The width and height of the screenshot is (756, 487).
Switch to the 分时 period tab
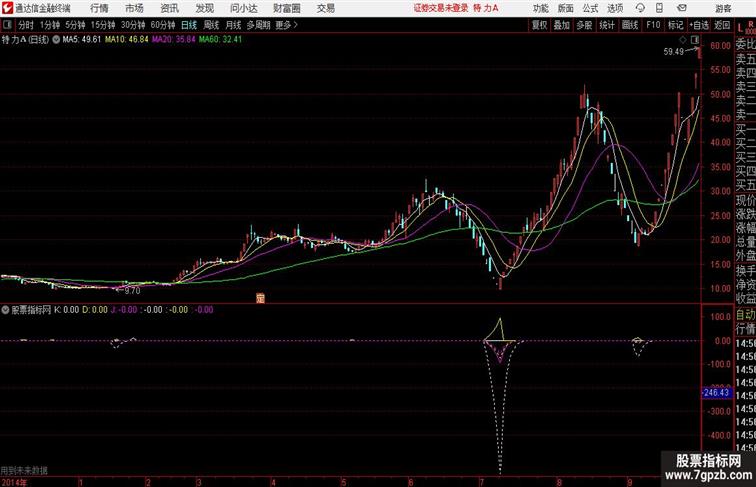(x=26, y=25)
